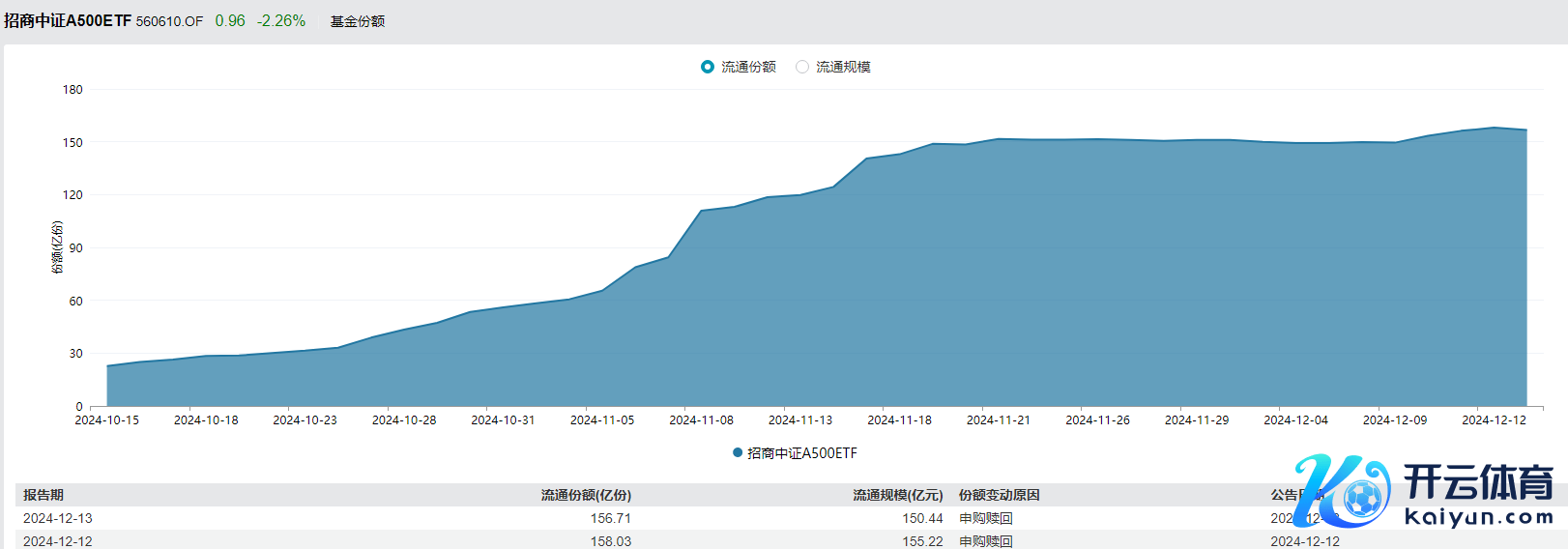Click 申购赎回 in the 2024-12-13 row

(985, 518)
